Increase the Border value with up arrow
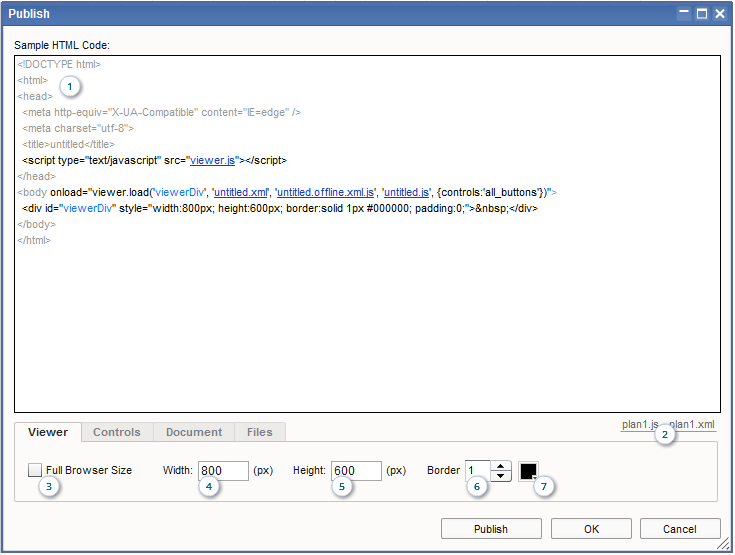Image resolution: width=735 pixels, height=555 pixels. tap(501, 466)
